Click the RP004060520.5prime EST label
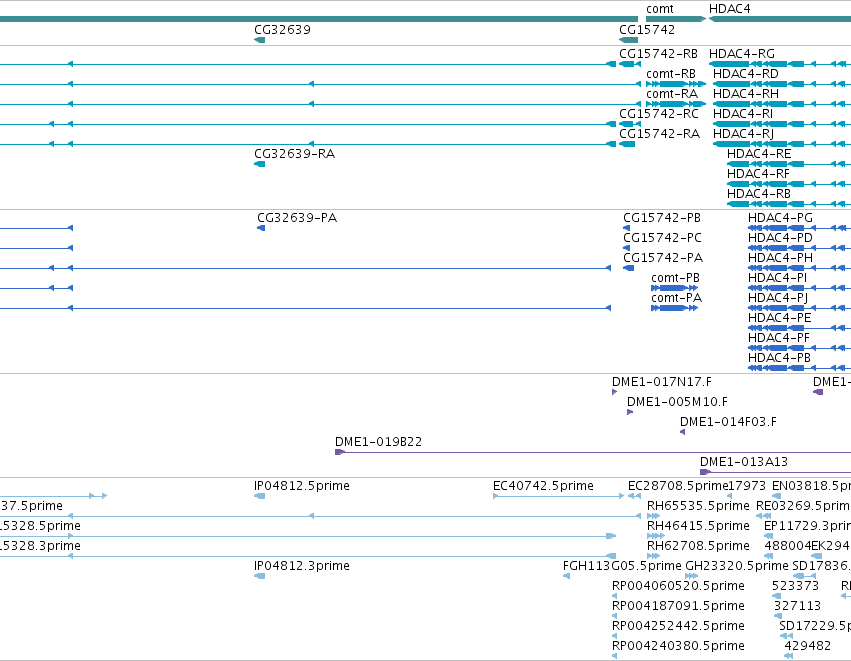 [678, 587]
